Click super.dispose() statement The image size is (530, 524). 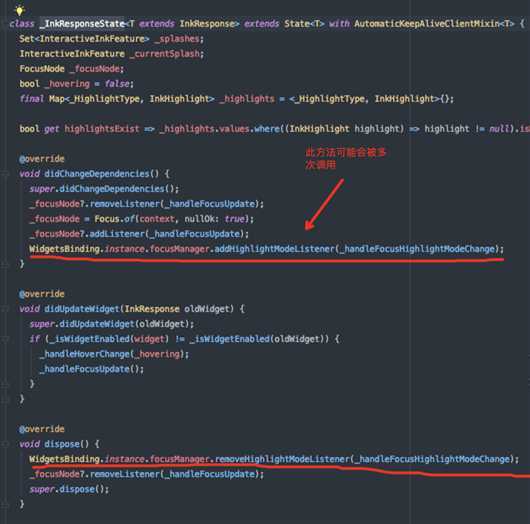tap(69, 489)
